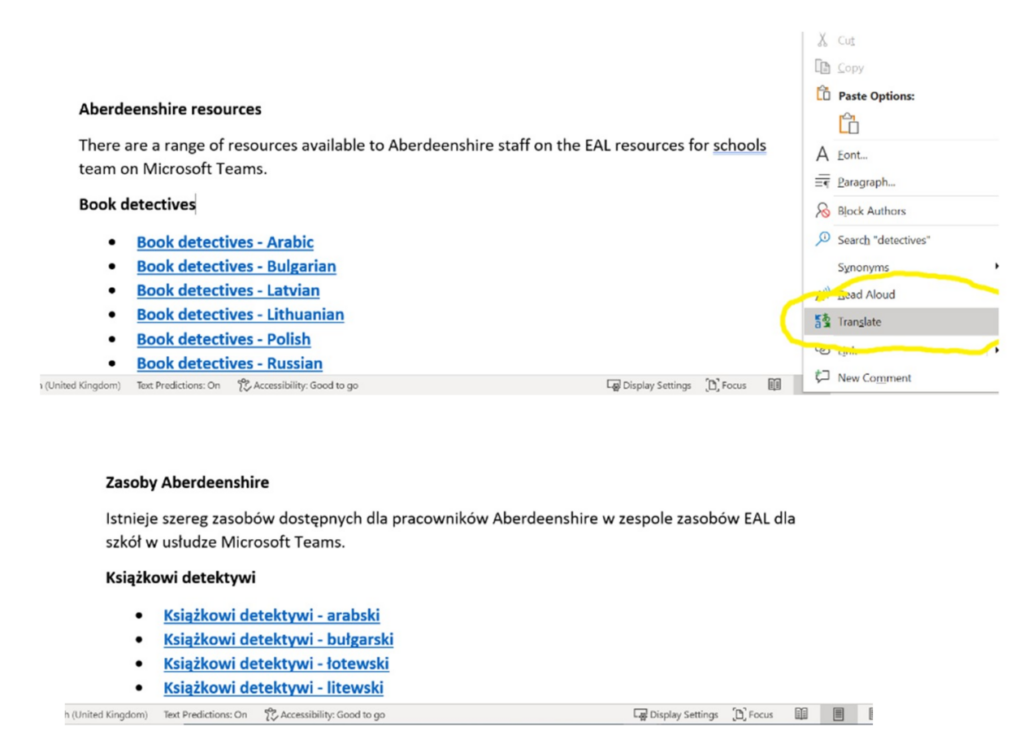Click the Paste icon under Paste Options
This screenshot has height=740, width=1024.
[849, 125]
